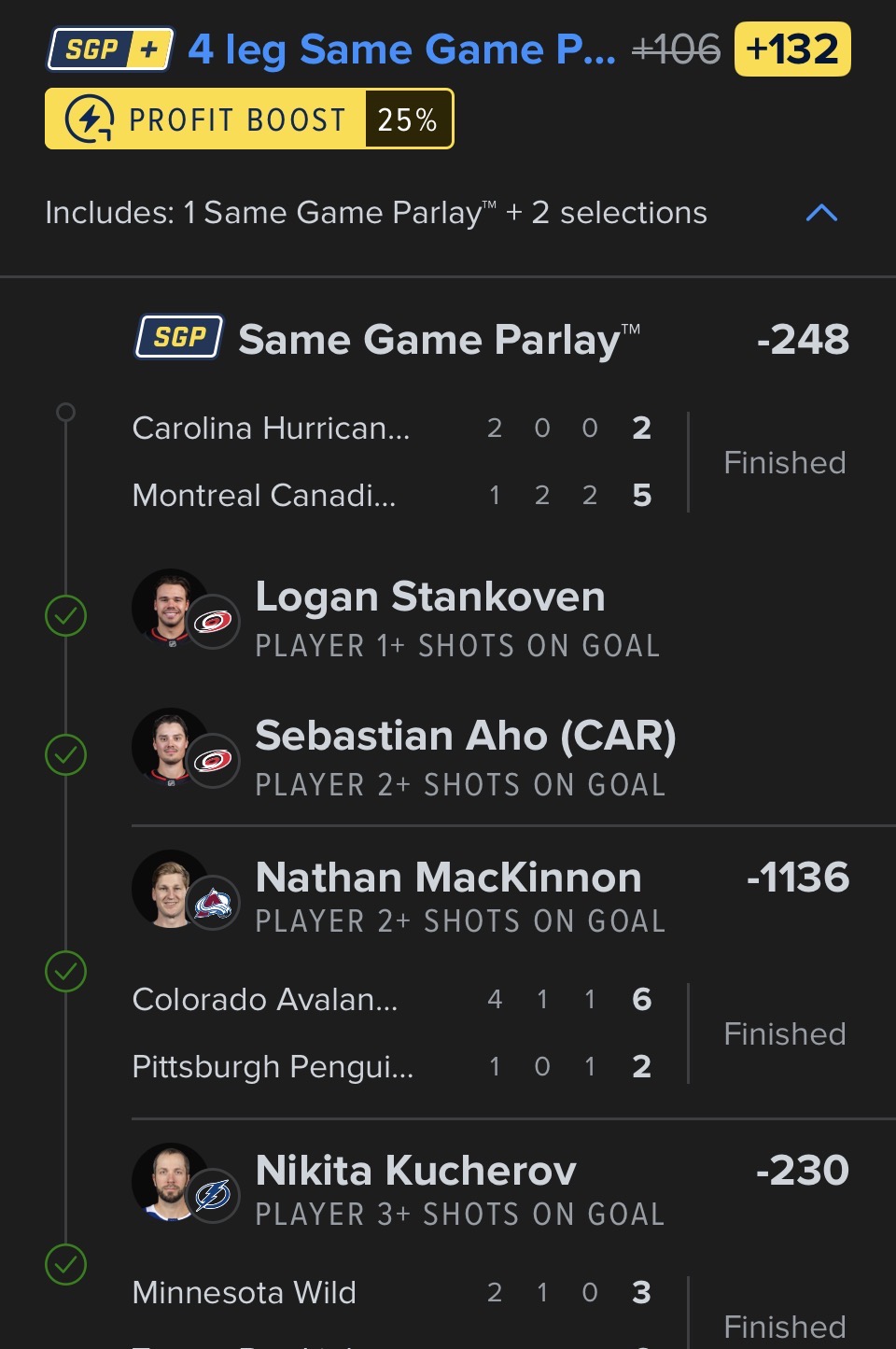Tap the Hurricanes logo beside Logan Stankoven
Viewport: 896px width, 1349px height.
pyautogui.click(x=214, y=621)
